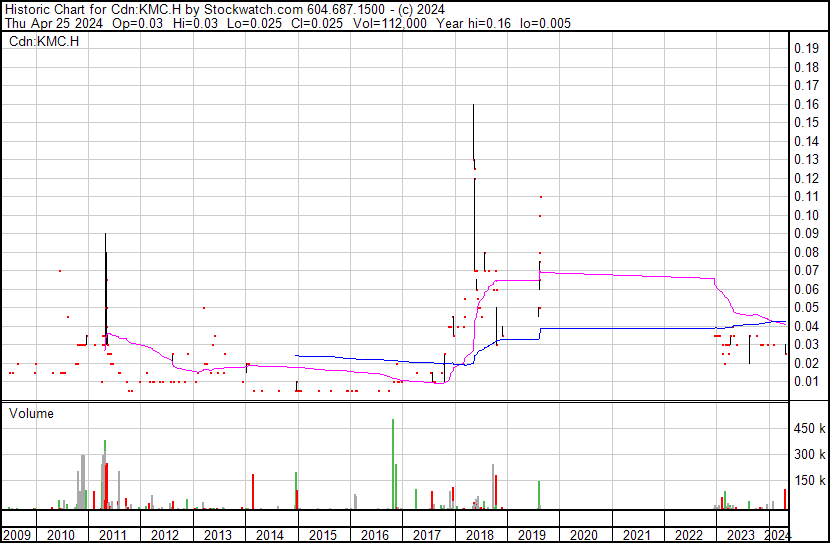
Task: Click the 'Year hi=0.16' value in header
Action: [x=474, y=23]
